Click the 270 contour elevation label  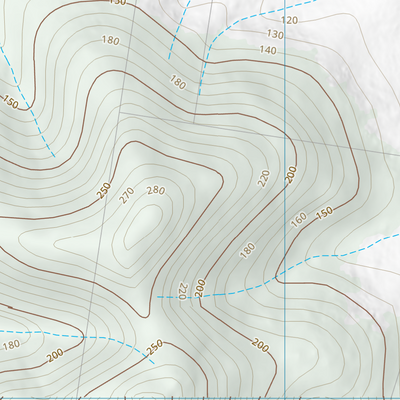point(127,195)
